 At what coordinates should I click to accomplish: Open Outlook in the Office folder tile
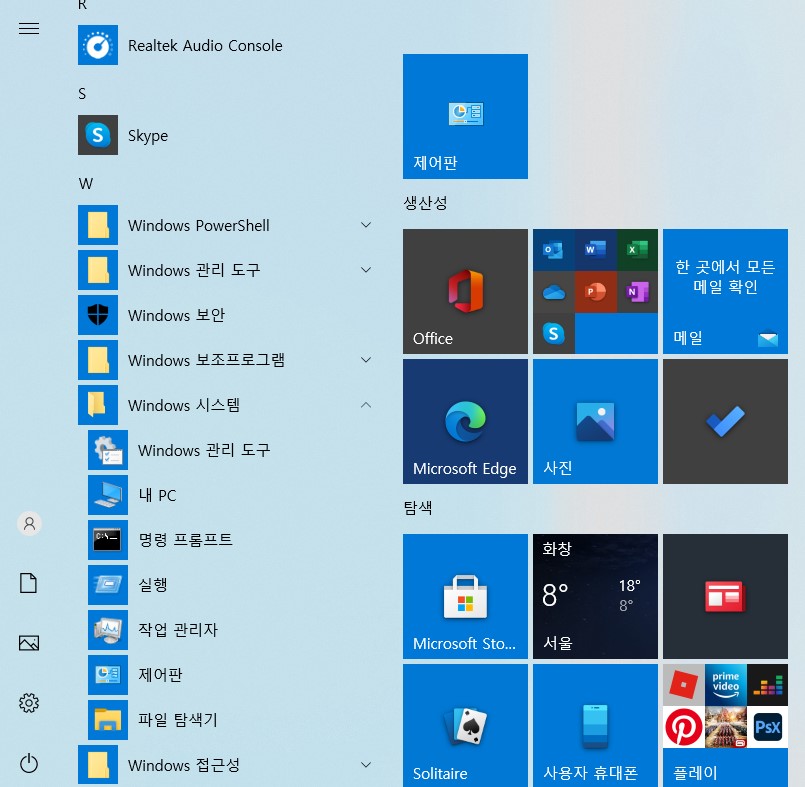(553, 250)
